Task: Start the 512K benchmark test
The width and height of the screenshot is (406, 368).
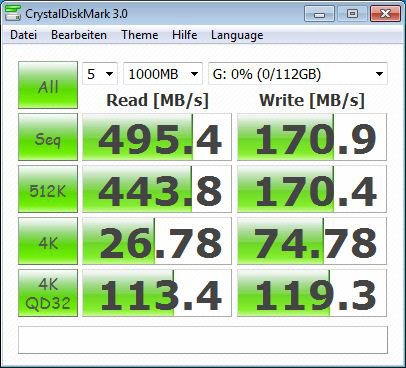Action: (x=48, y=189)
